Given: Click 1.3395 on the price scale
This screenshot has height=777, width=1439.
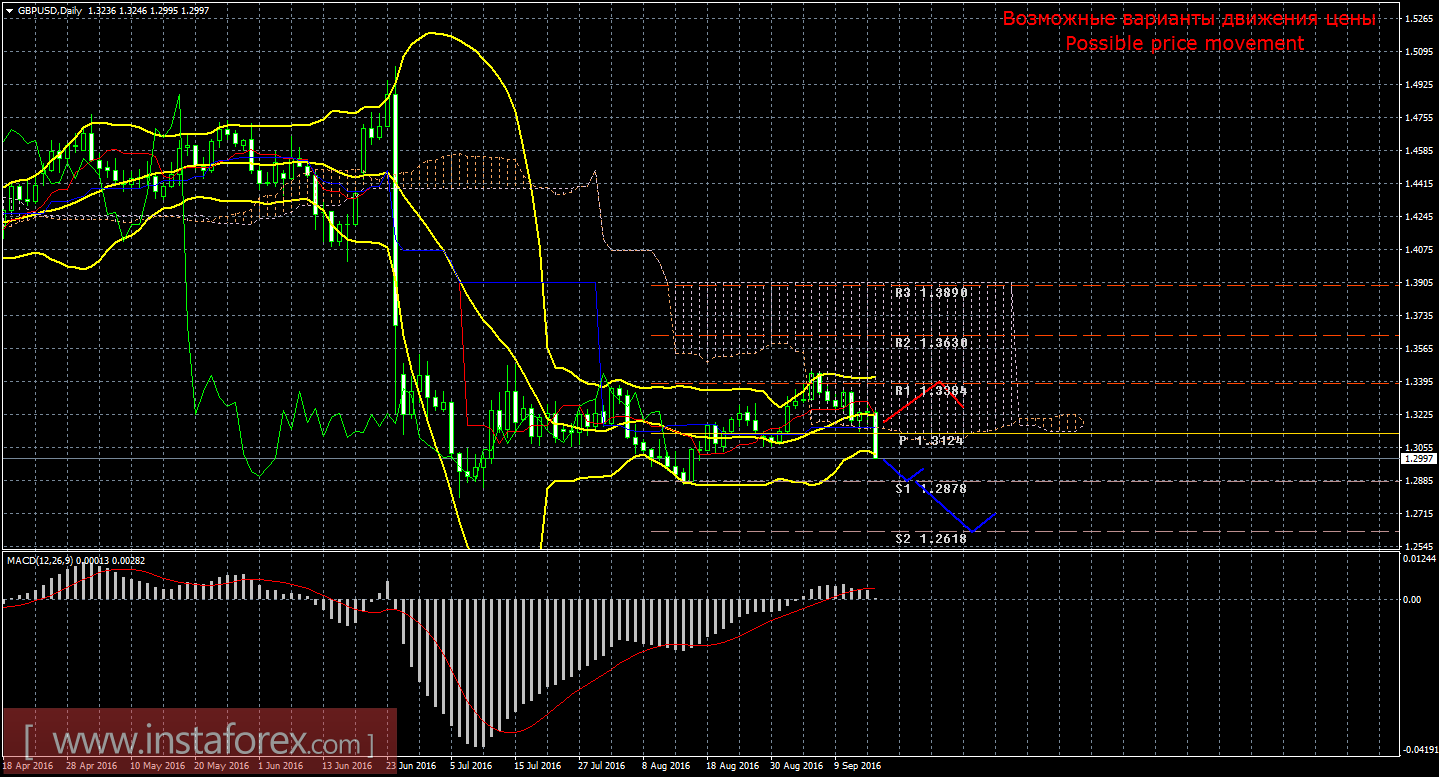Looking at the screenshot, I should coord(1418,382).
